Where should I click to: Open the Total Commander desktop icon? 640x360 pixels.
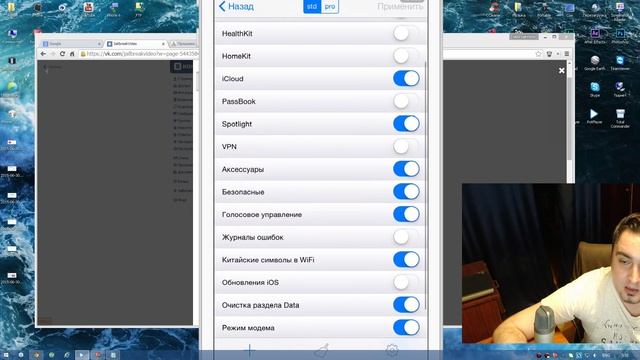pos(620,118)
